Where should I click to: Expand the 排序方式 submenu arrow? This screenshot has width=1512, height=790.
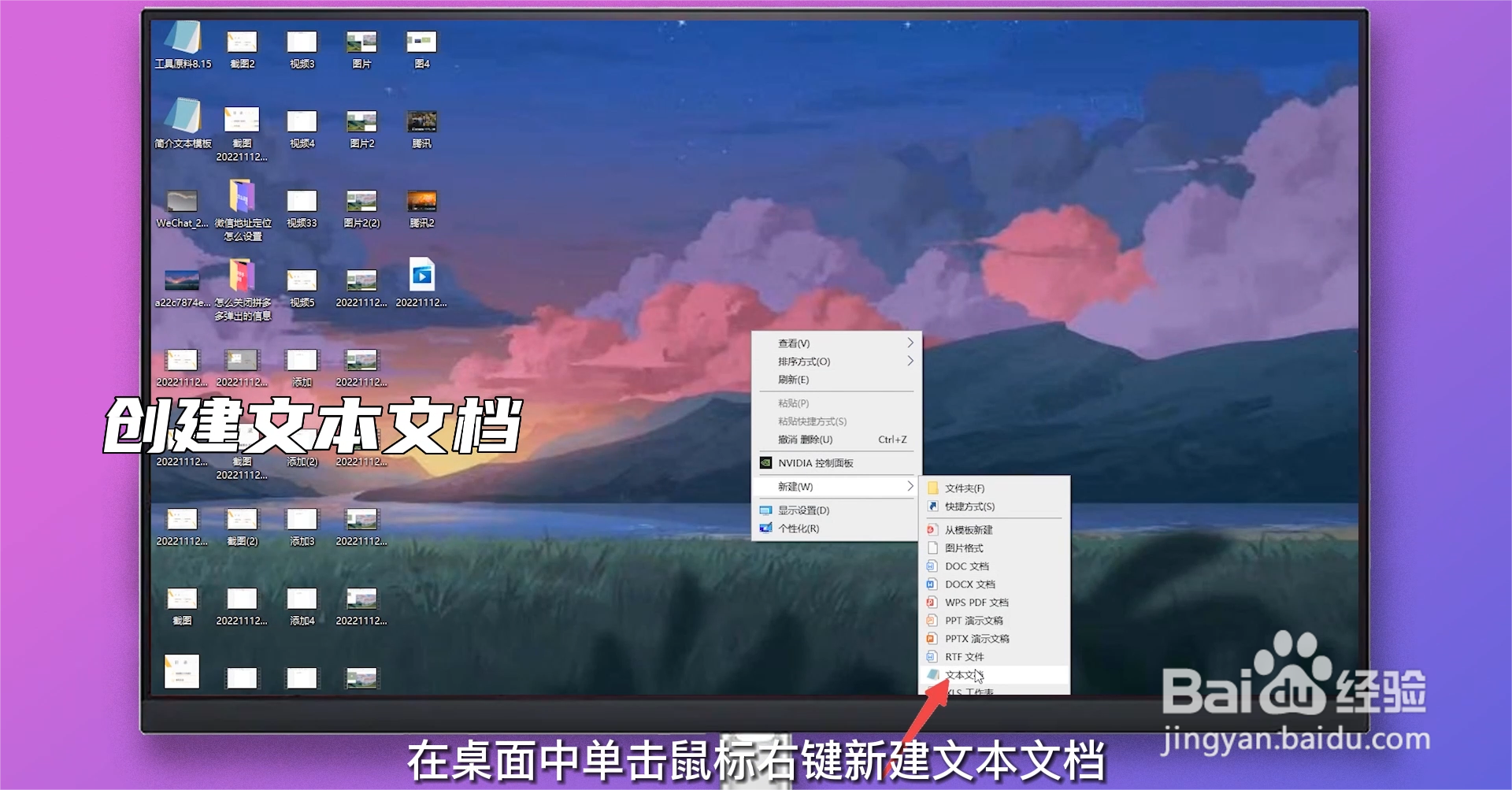pos(911,362)
